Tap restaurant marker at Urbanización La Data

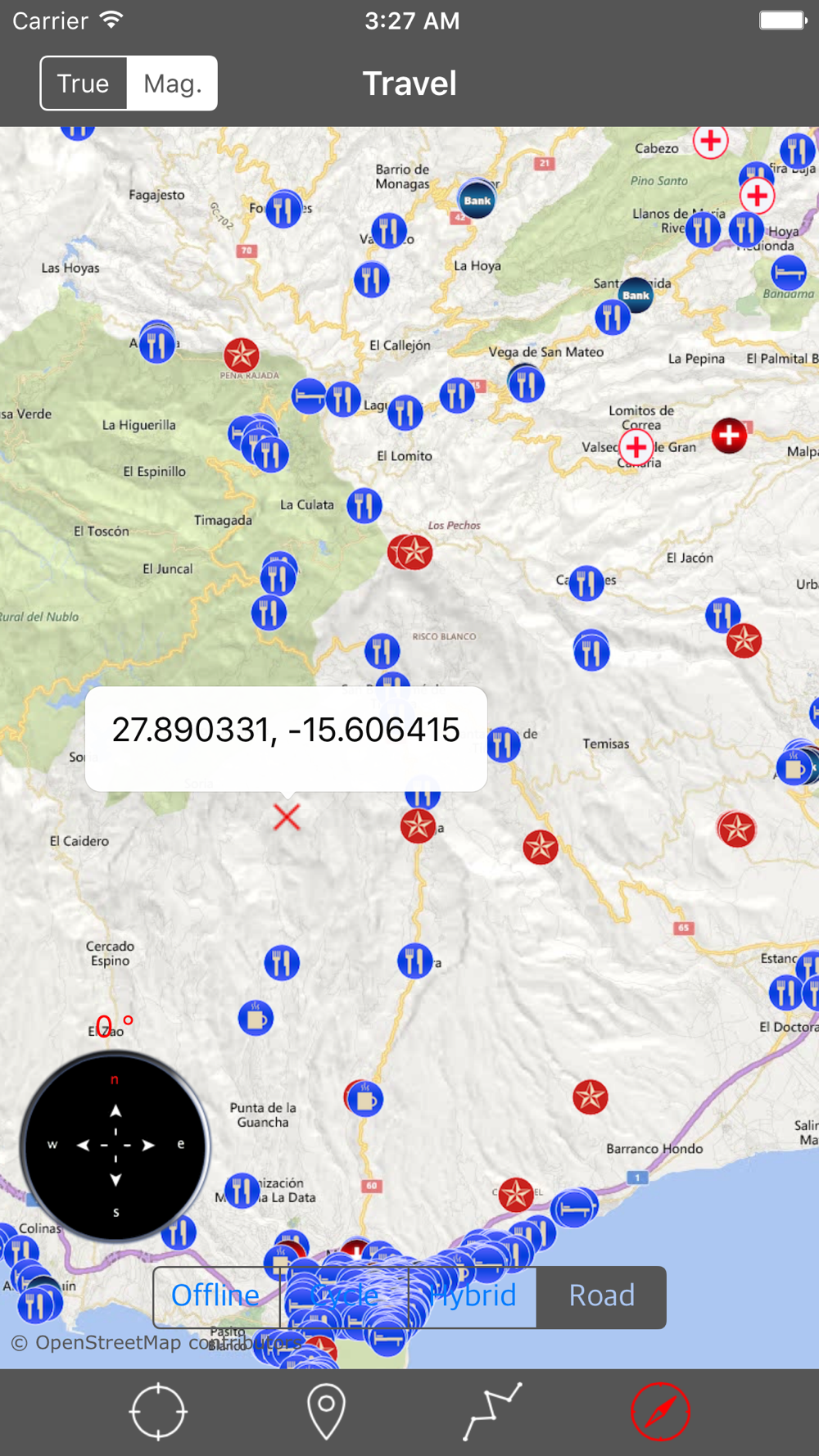point(241,1190)
